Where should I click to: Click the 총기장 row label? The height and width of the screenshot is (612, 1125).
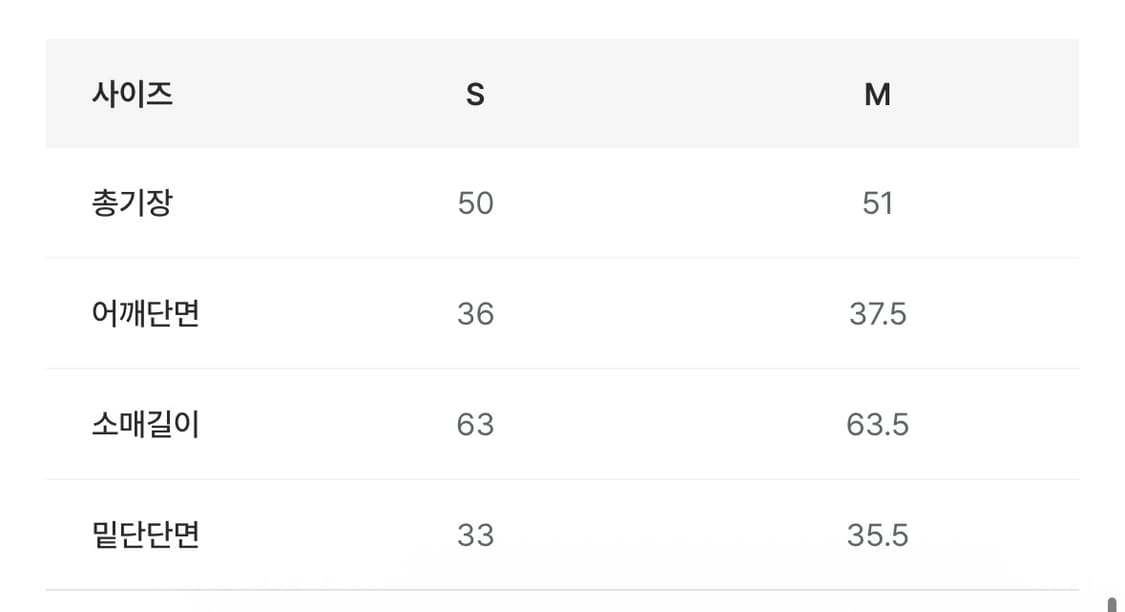click(133, 204)
